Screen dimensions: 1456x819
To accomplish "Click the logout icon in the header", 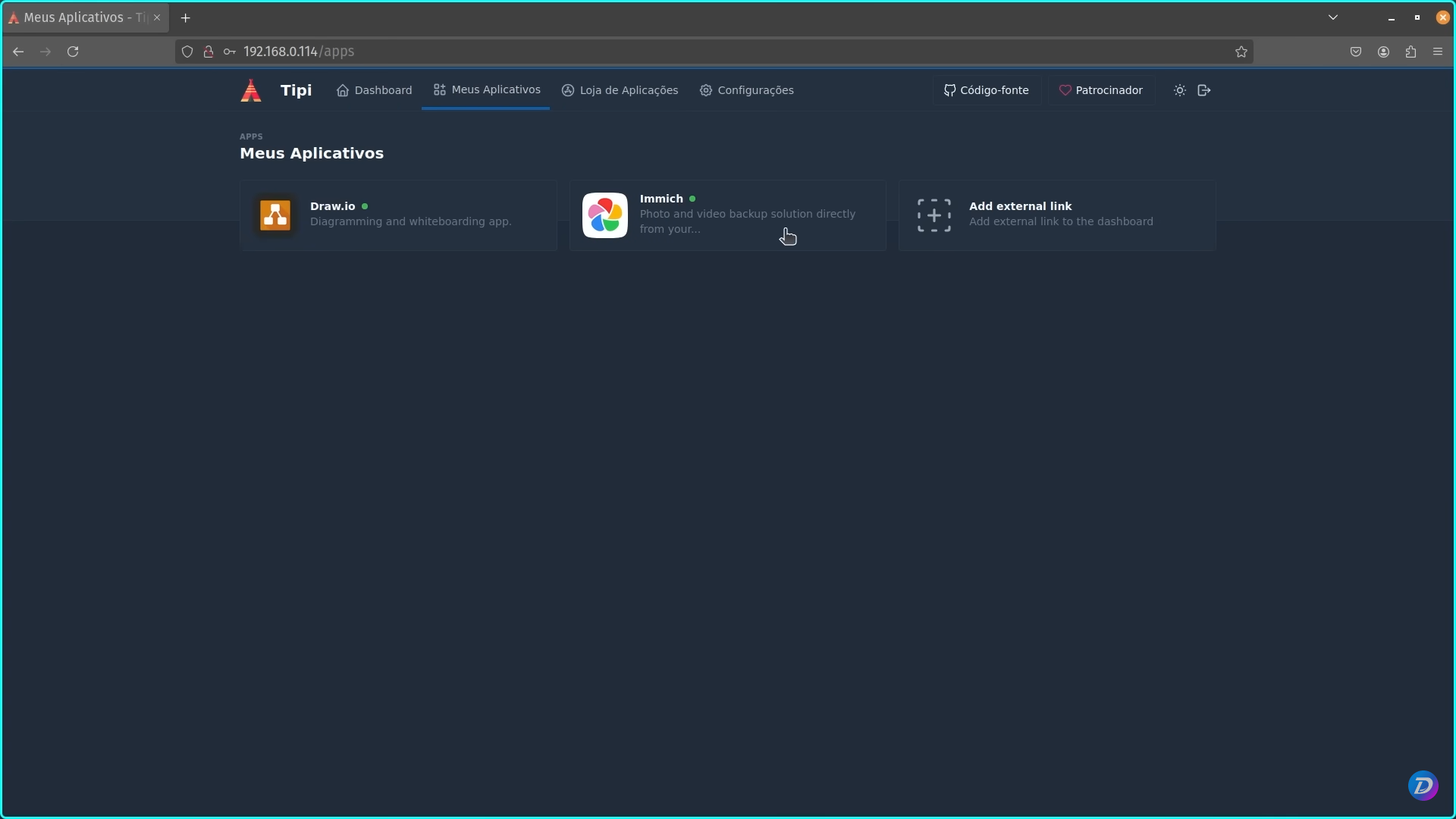I will (1204, 90).
